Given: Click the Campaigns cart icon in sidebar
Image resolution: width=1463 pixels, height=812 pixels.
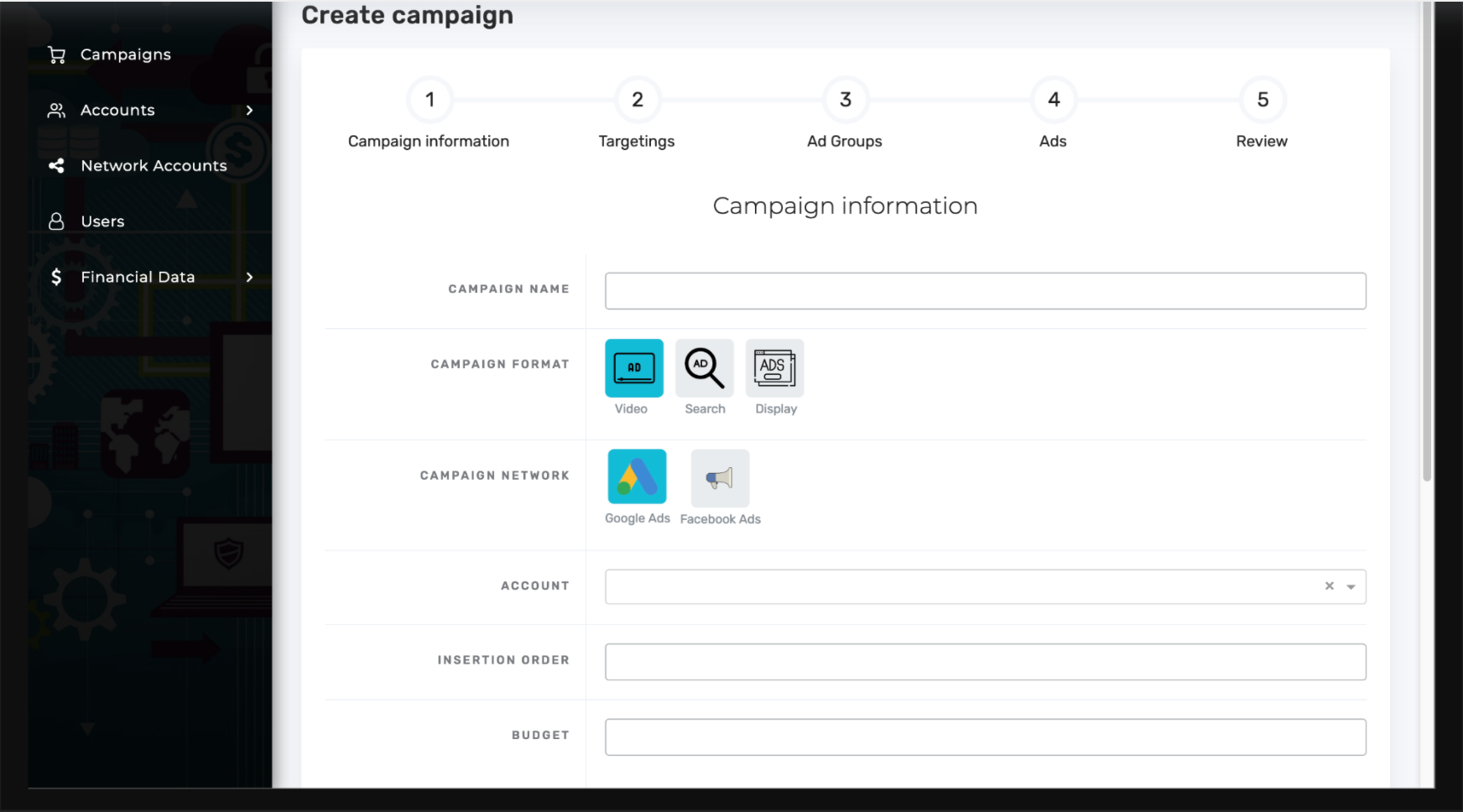Looking at the screenshot, I should coord(56,54).
